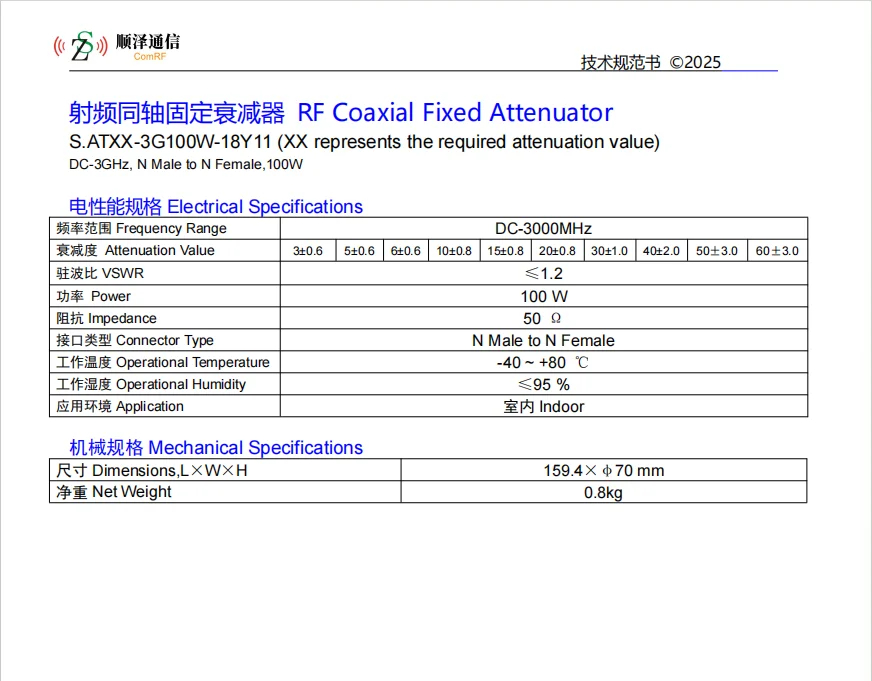Select the 'Power' row label

[93, 296]
